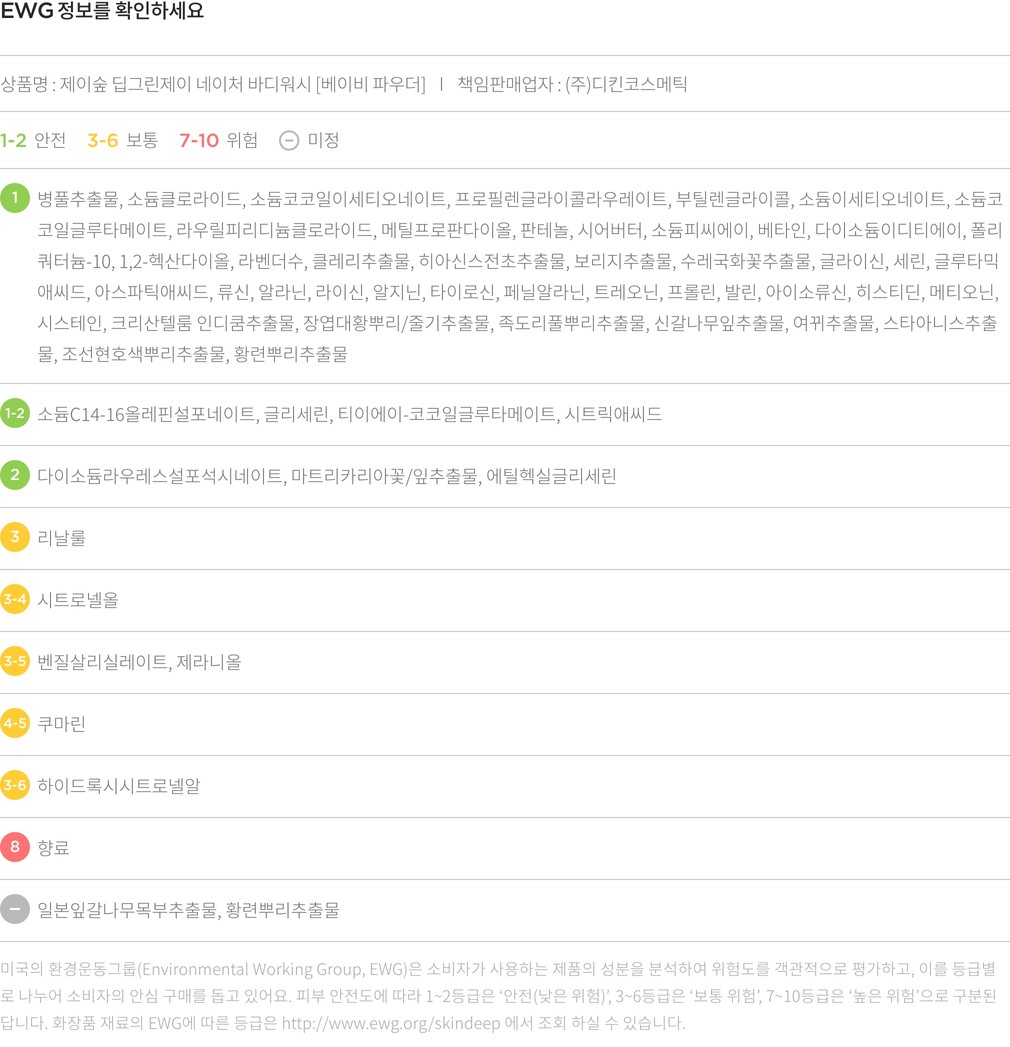This screenshot has height=1047, width=1010.
Task: Click the green grade 2 badge
Action: pos(15,475)
